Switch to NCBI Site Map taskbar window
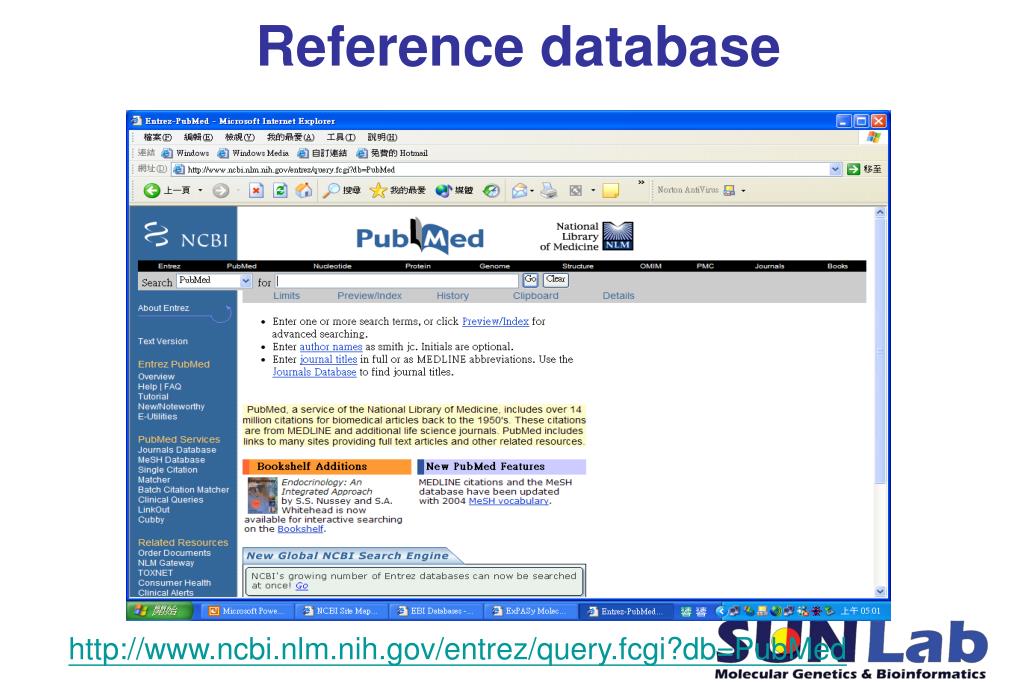The height and width of the screenshot is (682, 1023). (x=340, y=611)
